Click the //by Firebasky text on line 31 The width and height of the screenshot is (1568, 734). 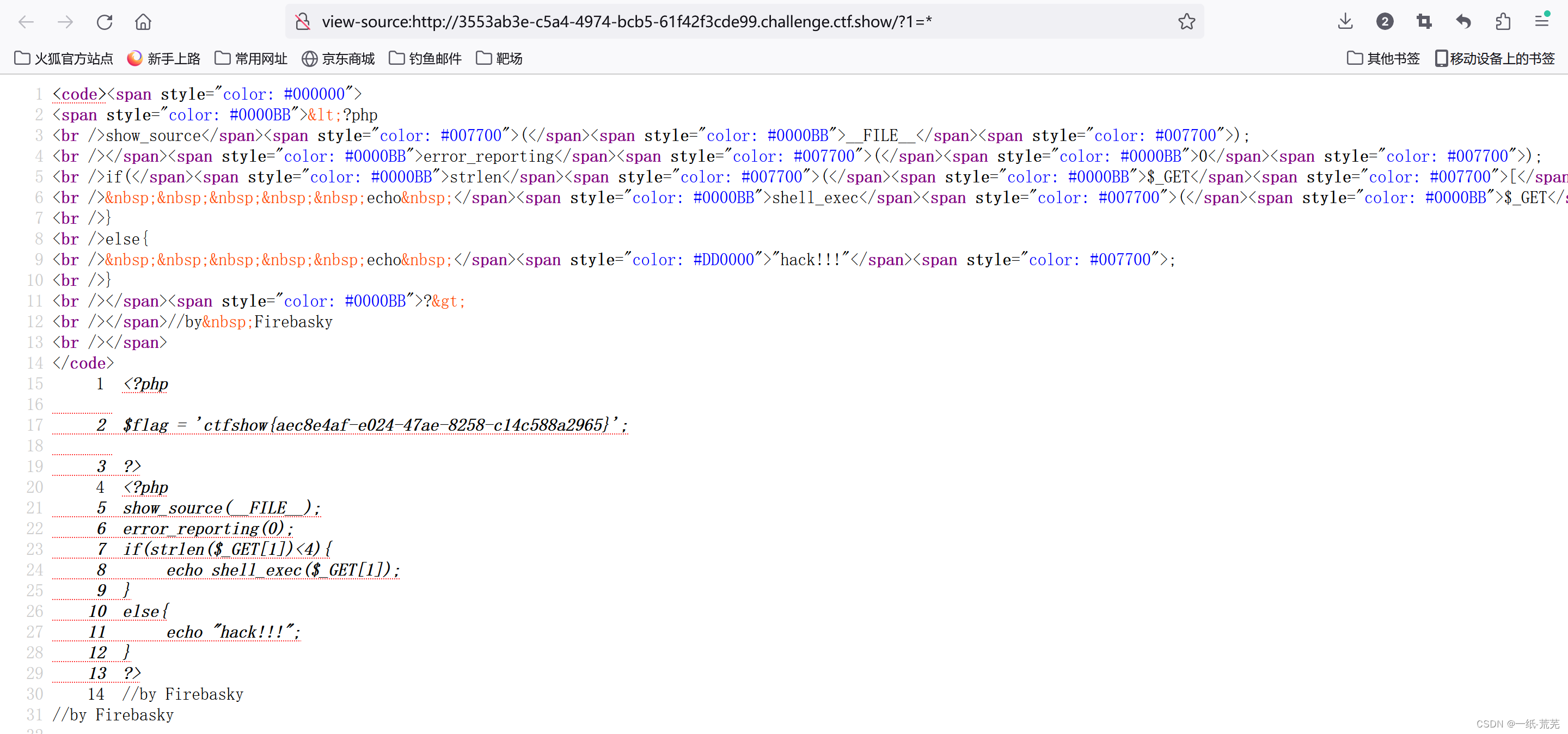[113, 714]
